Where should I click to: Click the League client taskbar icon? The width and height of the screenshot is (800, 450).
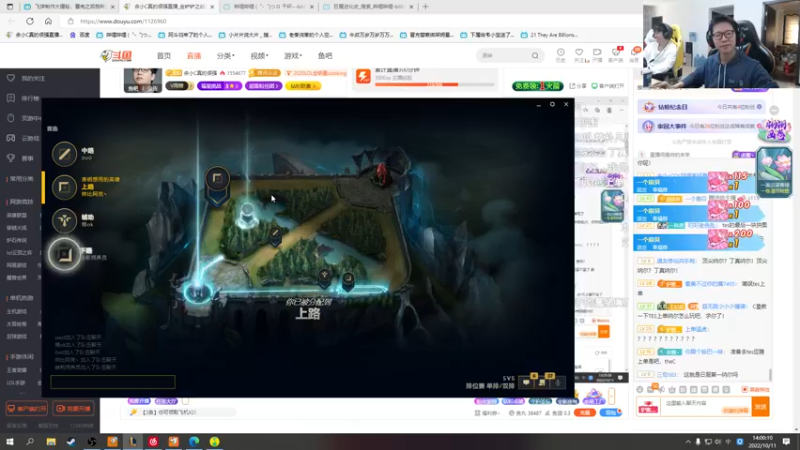(133, 441)
